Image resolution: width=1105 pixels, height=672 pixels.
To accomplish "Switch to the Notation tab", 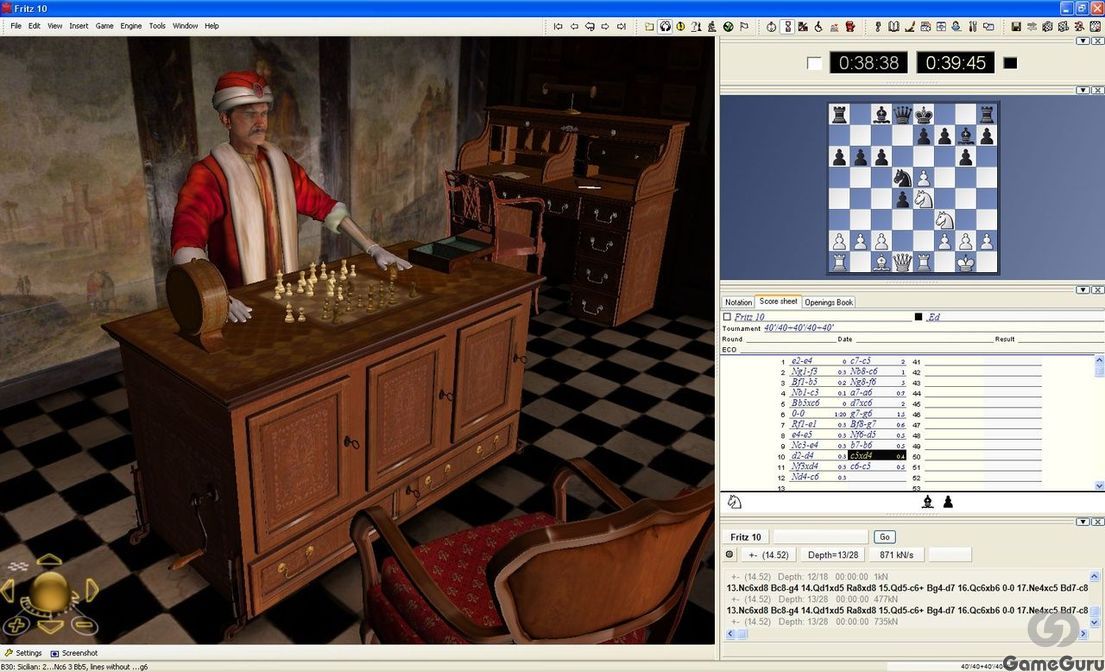I will pos(738,302).
